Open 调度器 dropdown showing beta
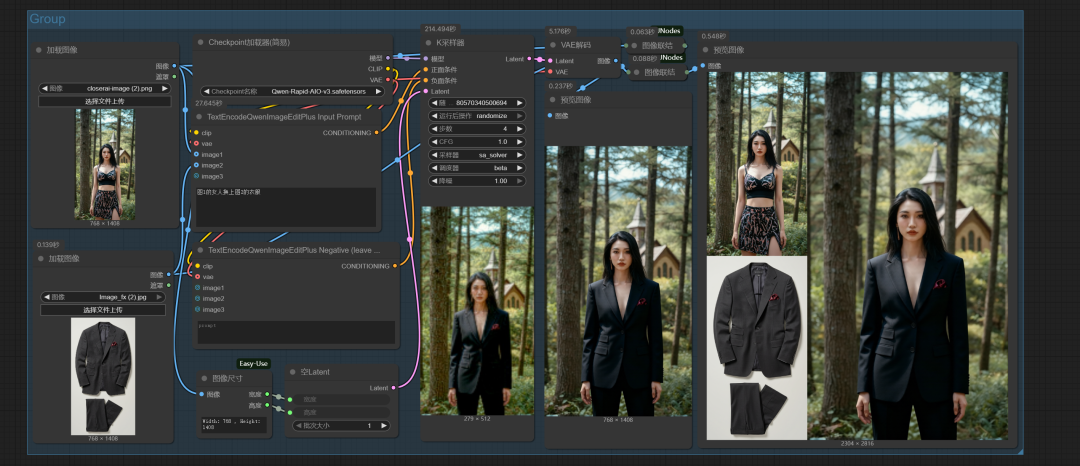 click(477, 168)
